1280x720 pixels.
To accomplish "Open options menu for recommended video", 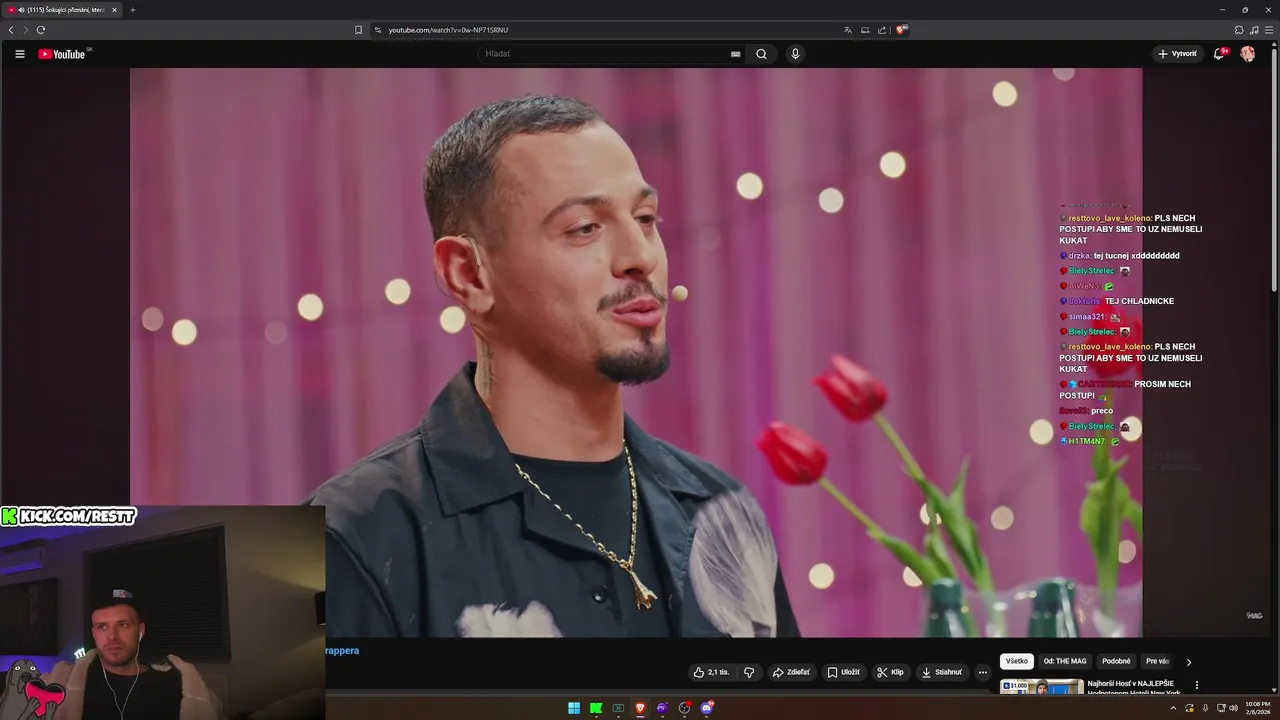I will click(1197, 685).
